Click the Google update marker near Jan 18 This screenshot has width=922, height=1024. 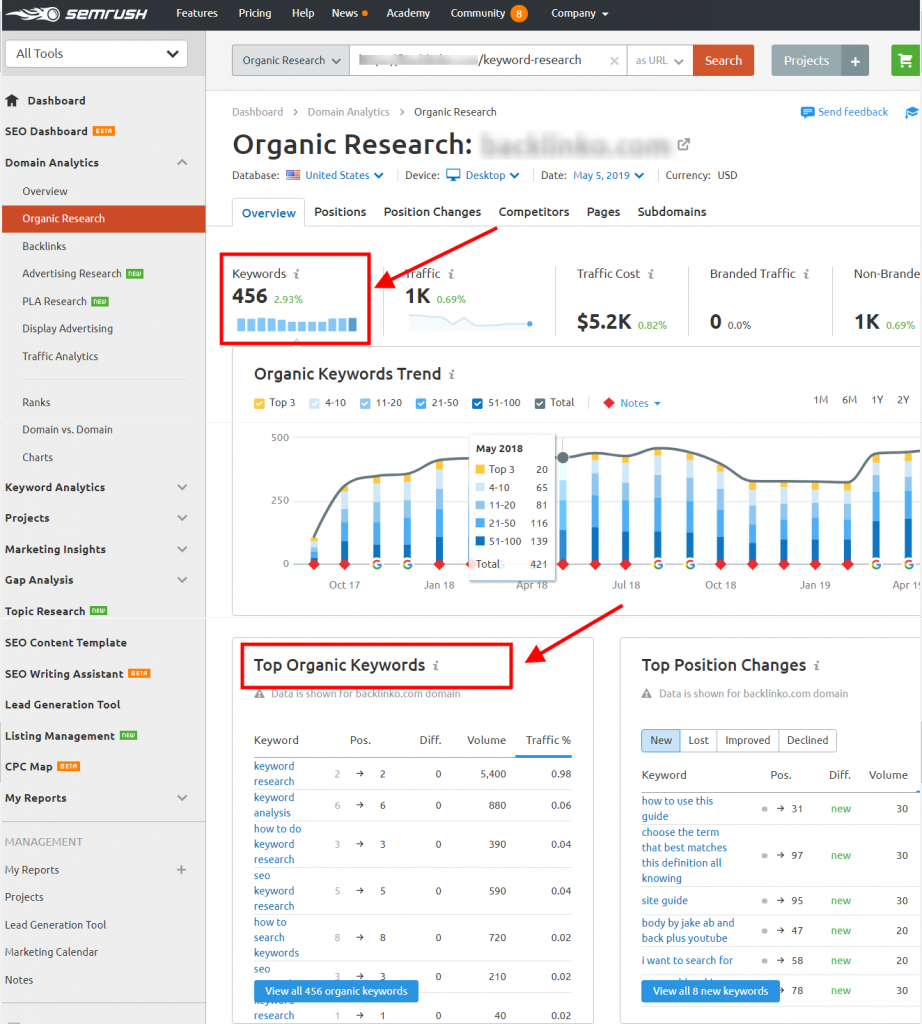pyautogui.click(x=407, y=564)
